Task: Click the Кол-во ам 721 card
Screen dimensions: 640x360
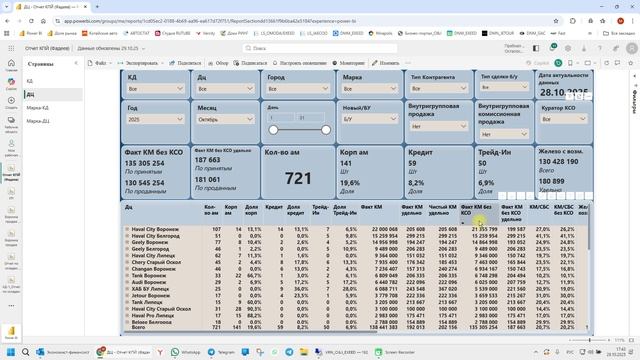Action: 298,172
